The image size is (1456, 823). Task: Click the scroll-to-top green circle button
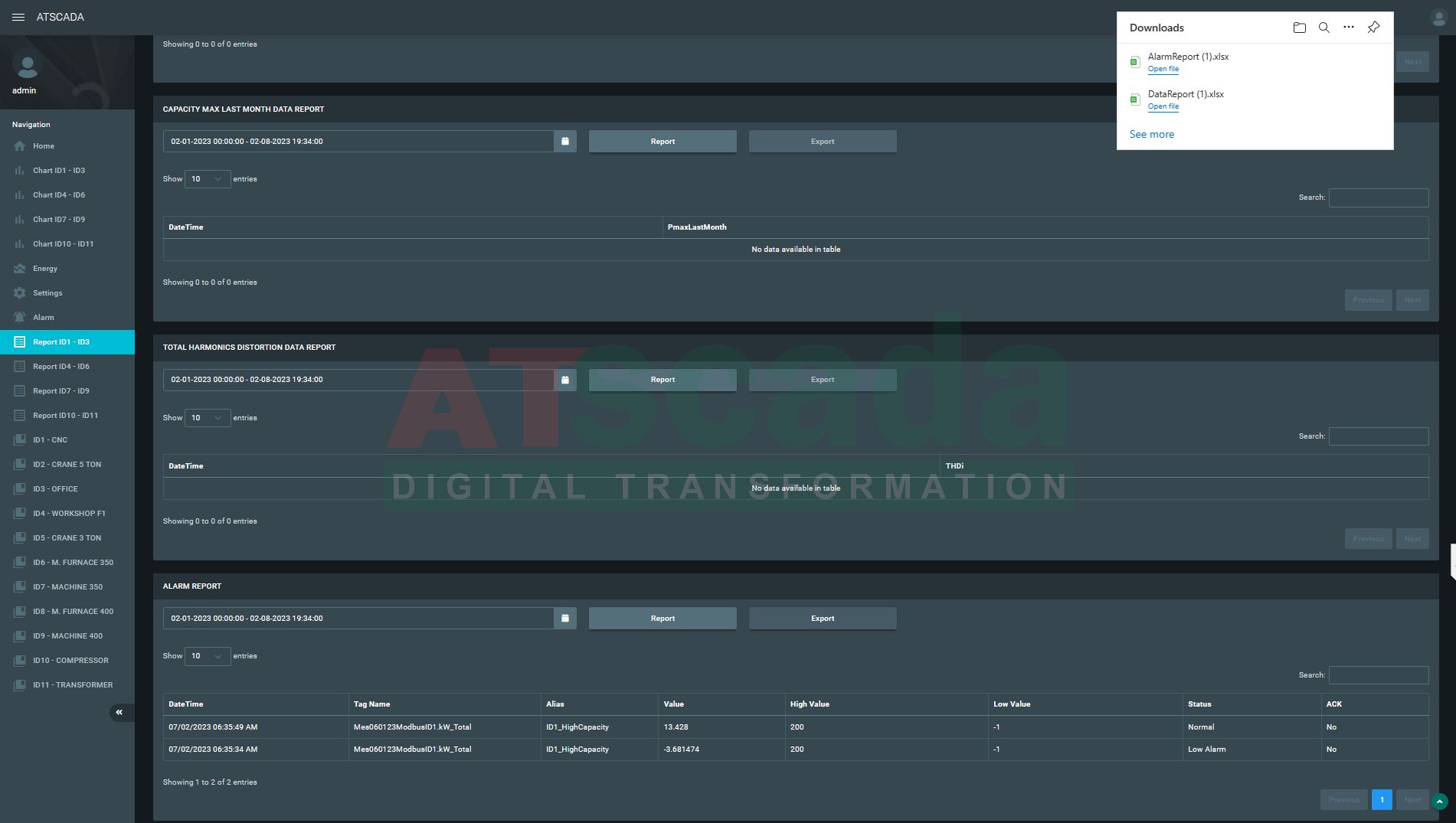(1439, 802)
